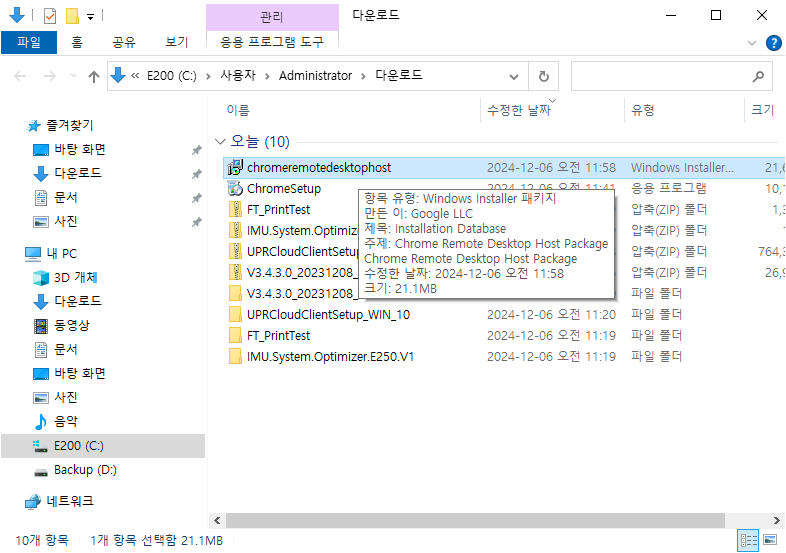This screenshot has width=786, height=553.
Task: Sort by the 이름 column header
Action: (x=238, y=110)
